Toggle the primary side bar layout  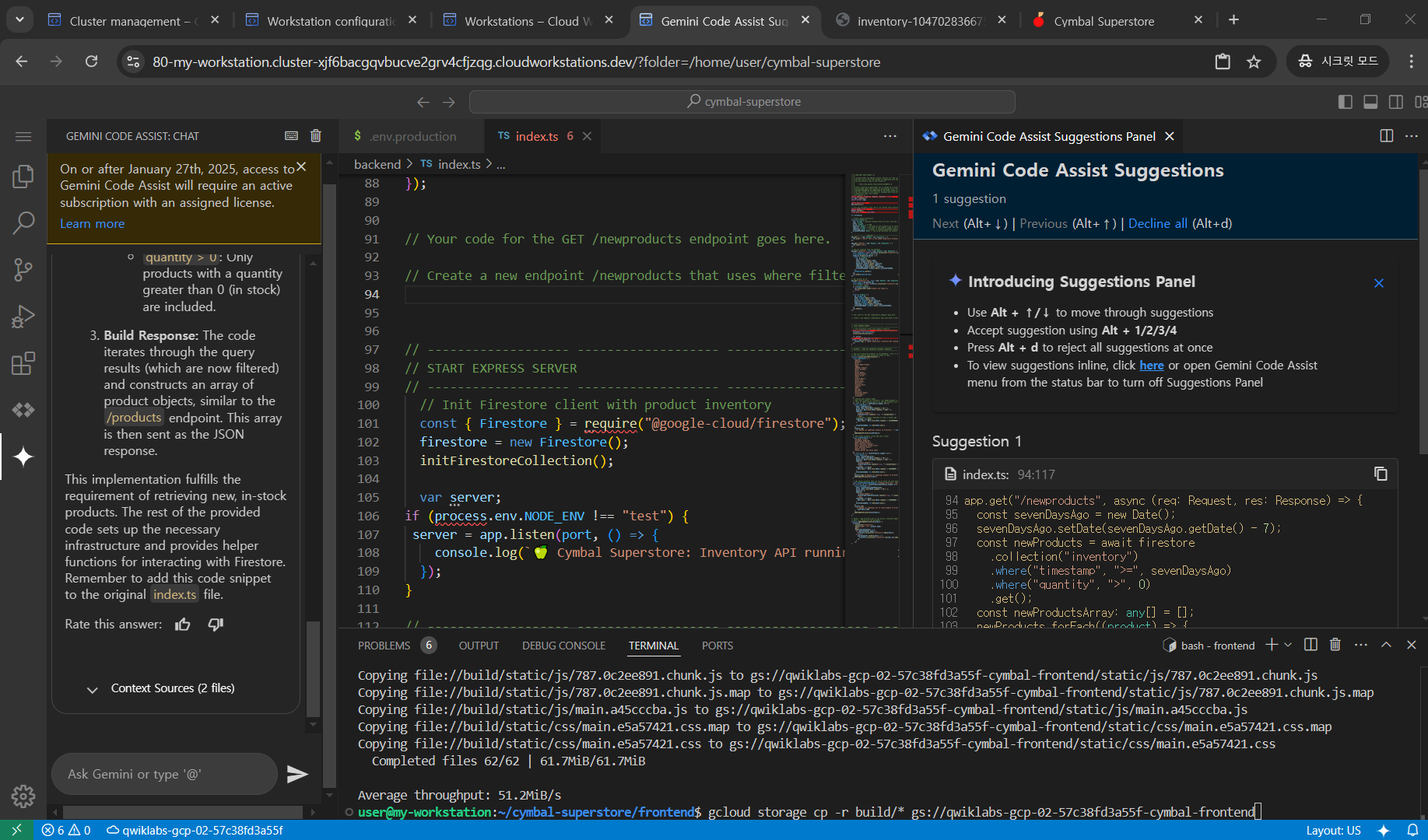point(1345,102)
